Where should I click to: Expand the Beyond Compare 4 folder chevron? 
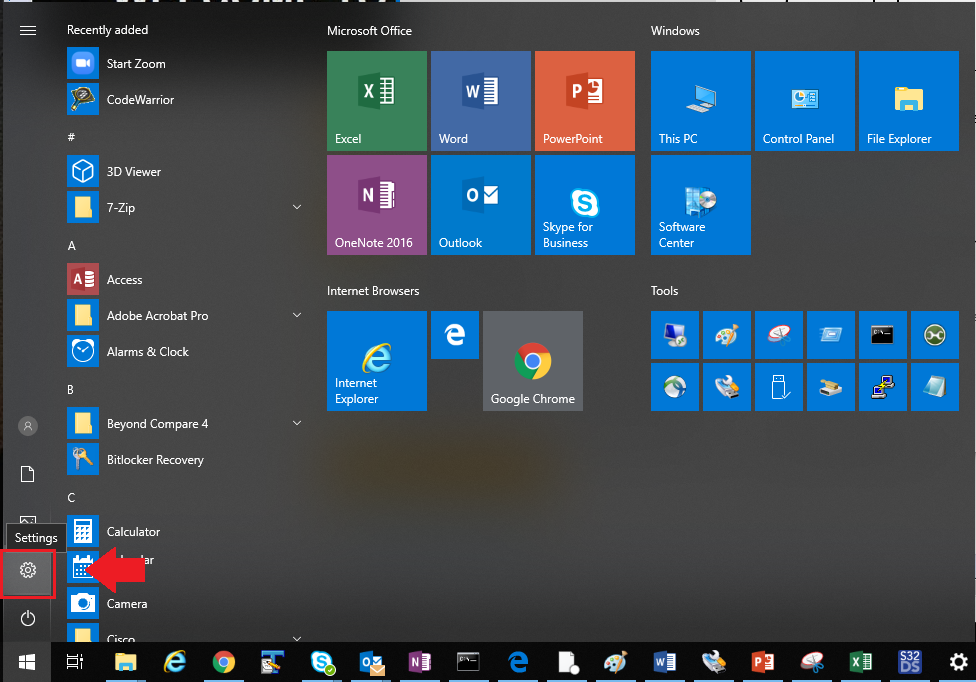click(x=297, y=423)
